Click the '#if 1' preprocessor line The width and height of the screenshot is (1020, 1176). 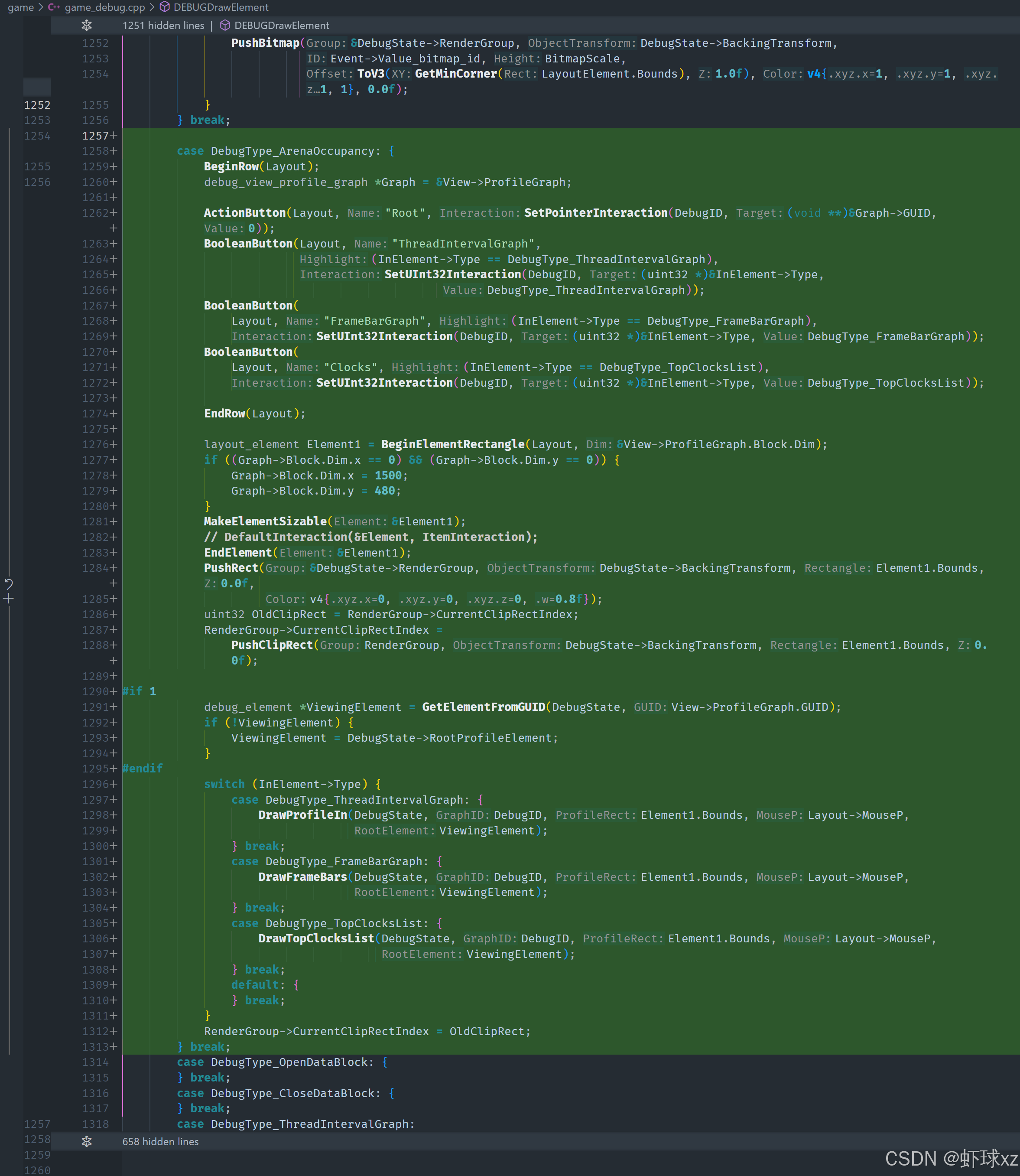tap(140, 691)
